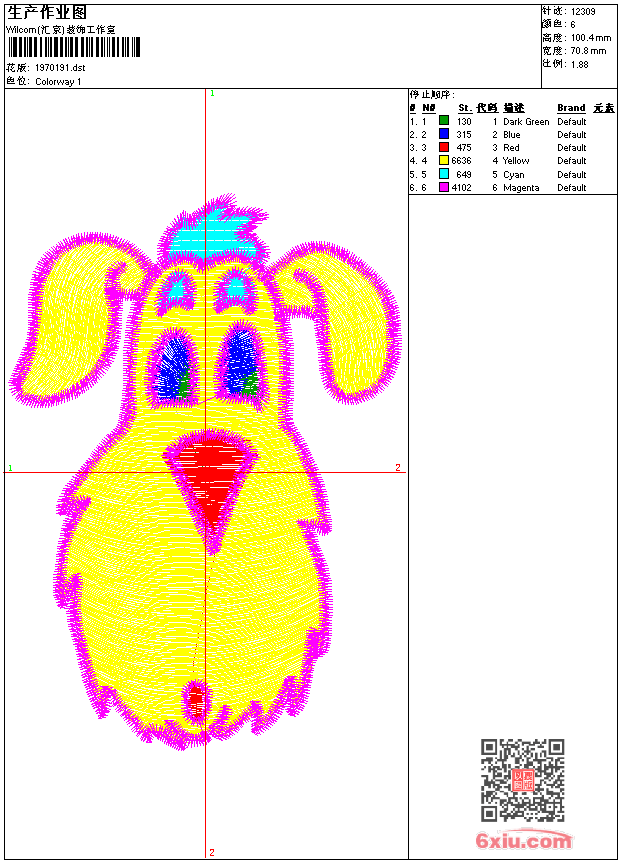
Task: Click the red axis marker 2 at right
Action: point(398,467)
